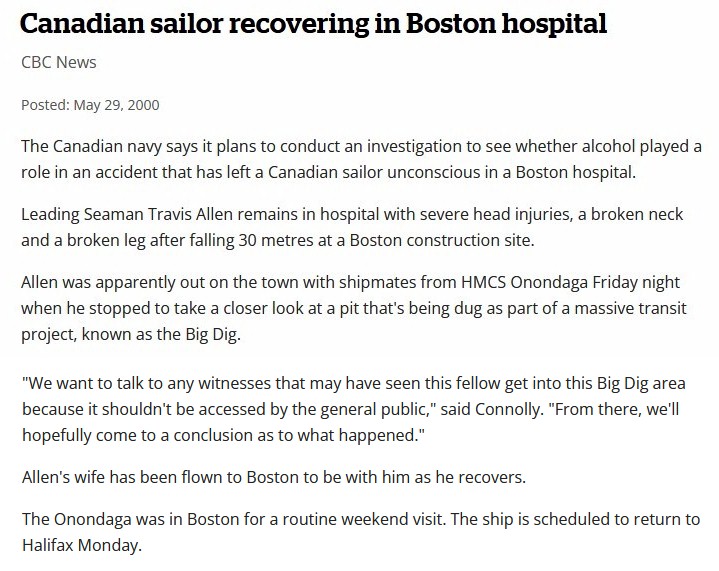This screenshot has height=571, width=719.
Task: Click the paragraph starting "The Canadian navy says"
Action: (x=360, y=159)
